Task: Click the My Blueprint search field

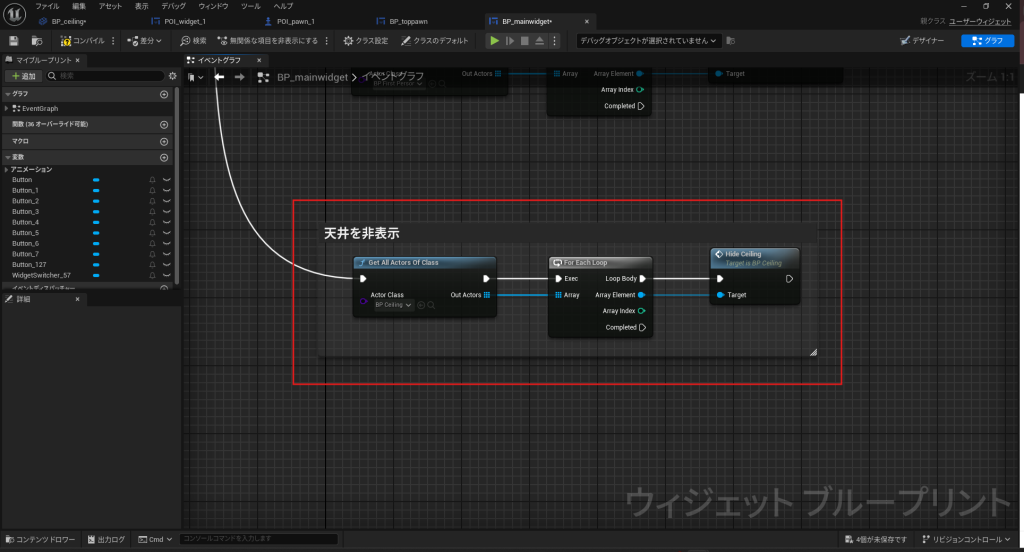Action: [105, 76]
